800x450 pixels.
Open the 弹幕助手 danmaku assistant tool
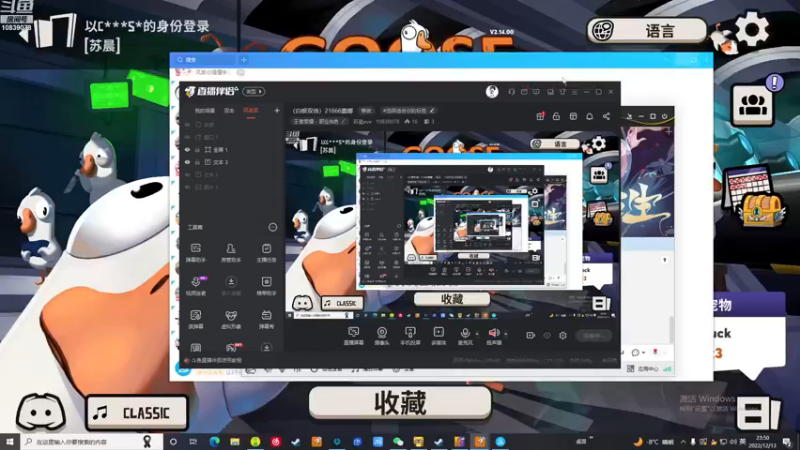coord(195,252)
